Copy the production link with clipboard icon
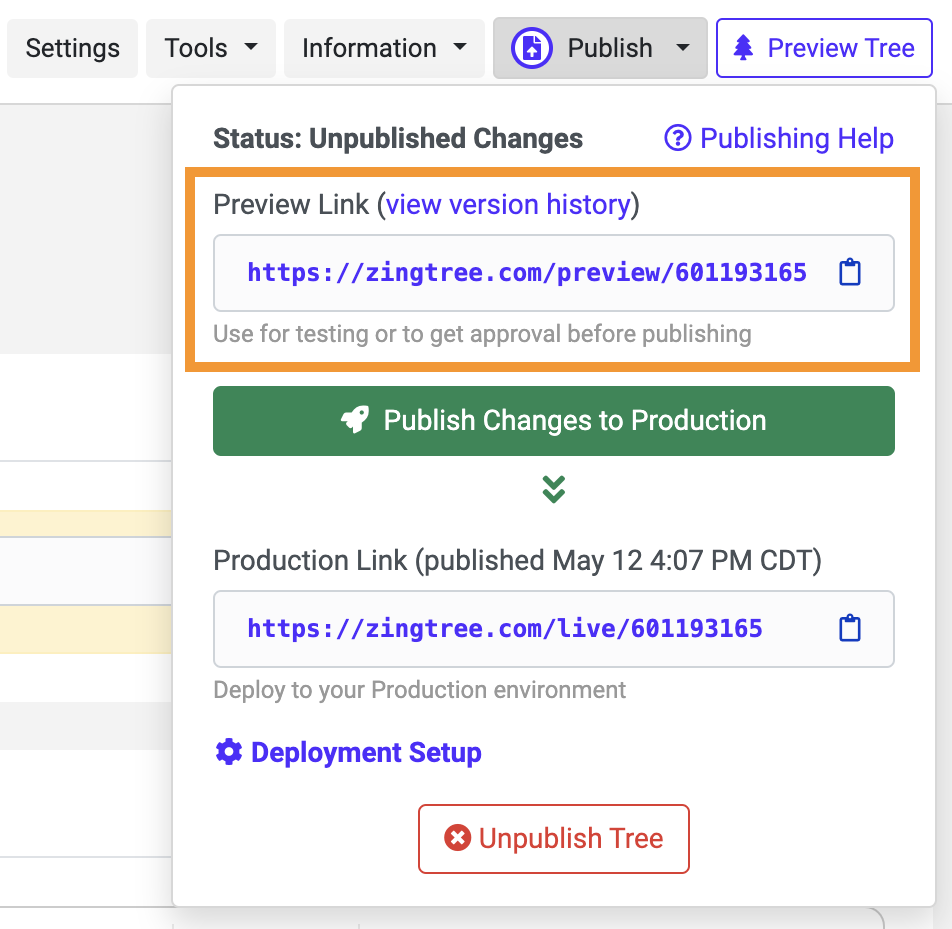 tap(849, 628)
